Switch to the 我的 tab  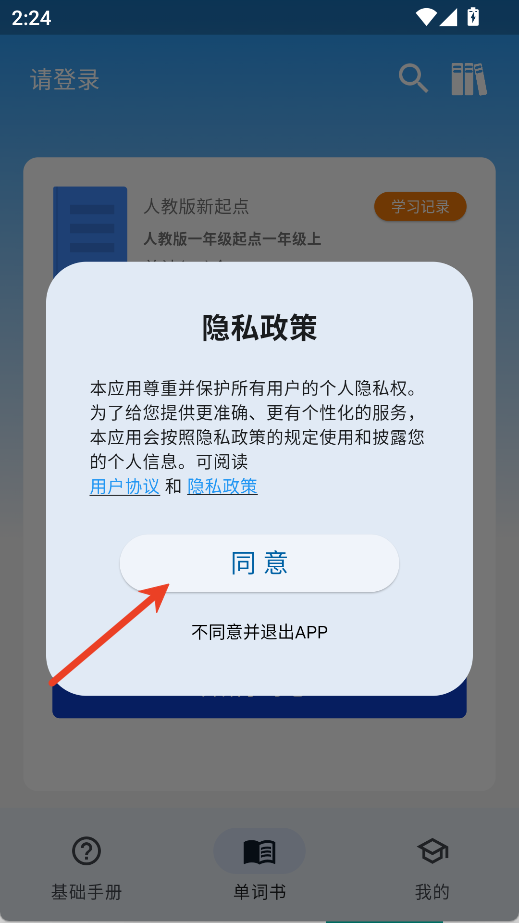click(432, 892)
